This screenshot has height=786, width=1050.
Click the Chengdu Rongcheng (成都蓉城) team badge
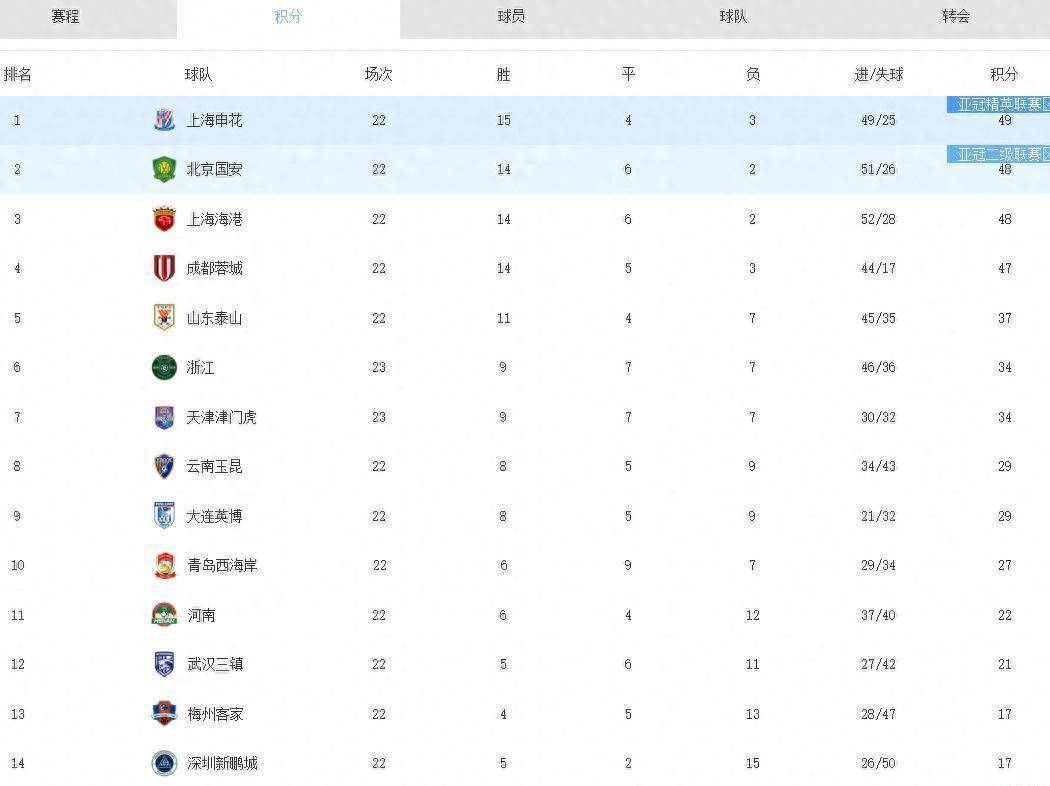(x=164, y=268)
